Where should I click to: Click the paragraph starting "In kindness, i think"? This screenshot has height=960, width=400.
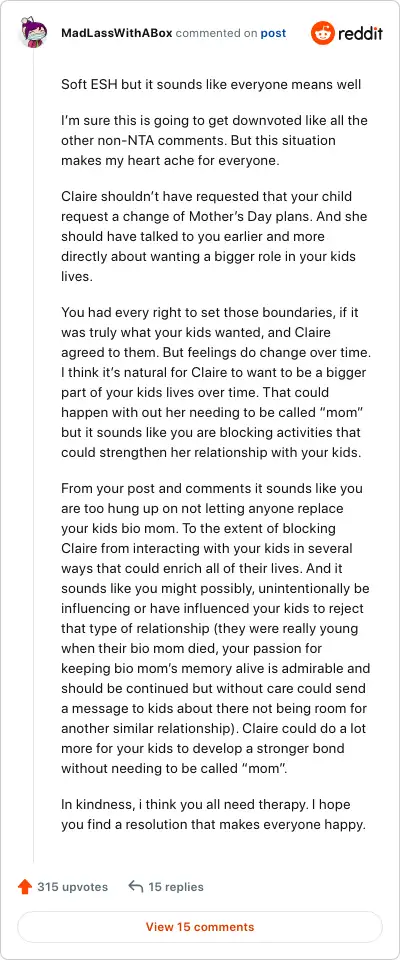point(213,815)
